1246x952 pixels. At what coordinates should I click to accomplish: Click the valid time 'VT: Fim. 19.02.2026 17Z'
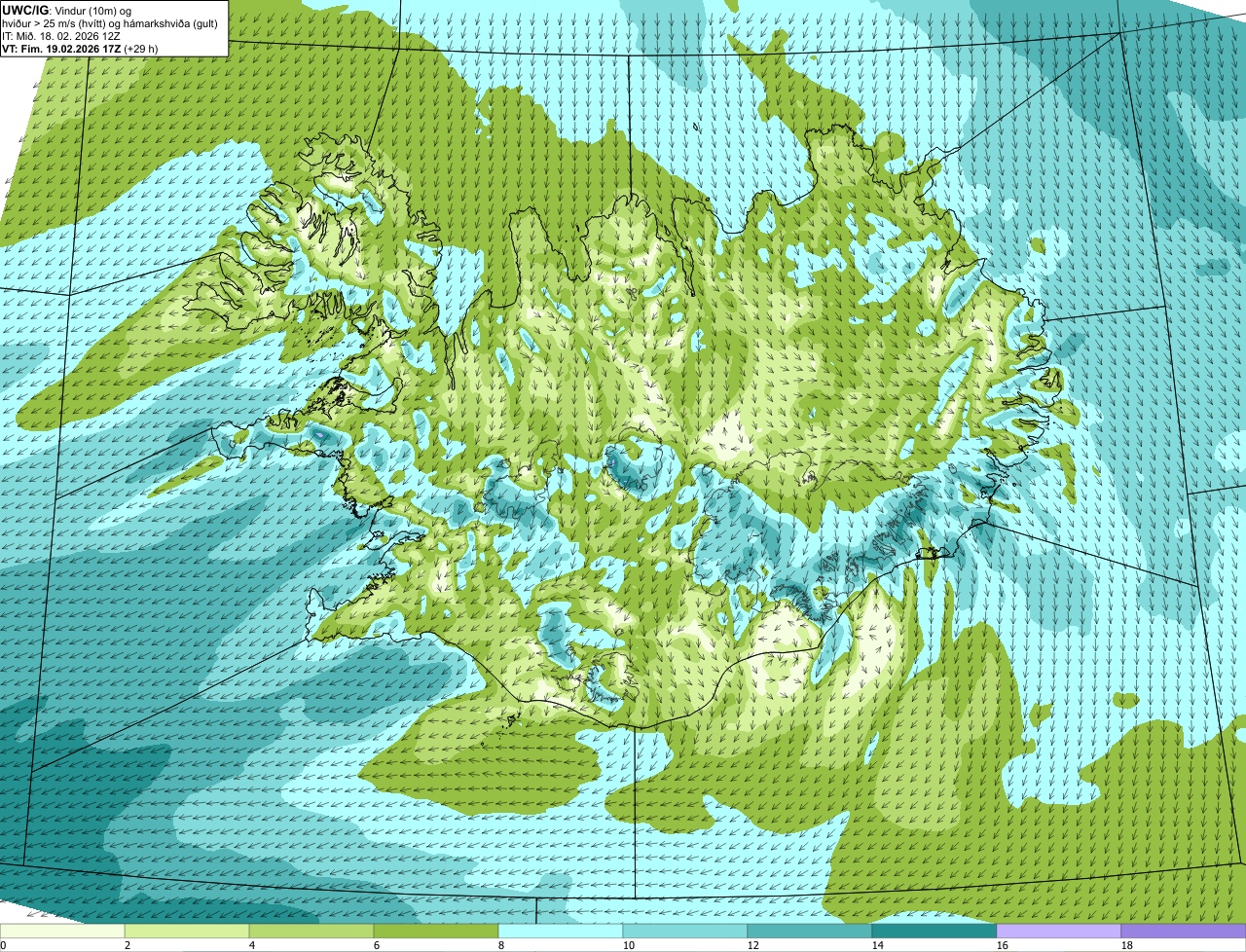pos(61,48)
